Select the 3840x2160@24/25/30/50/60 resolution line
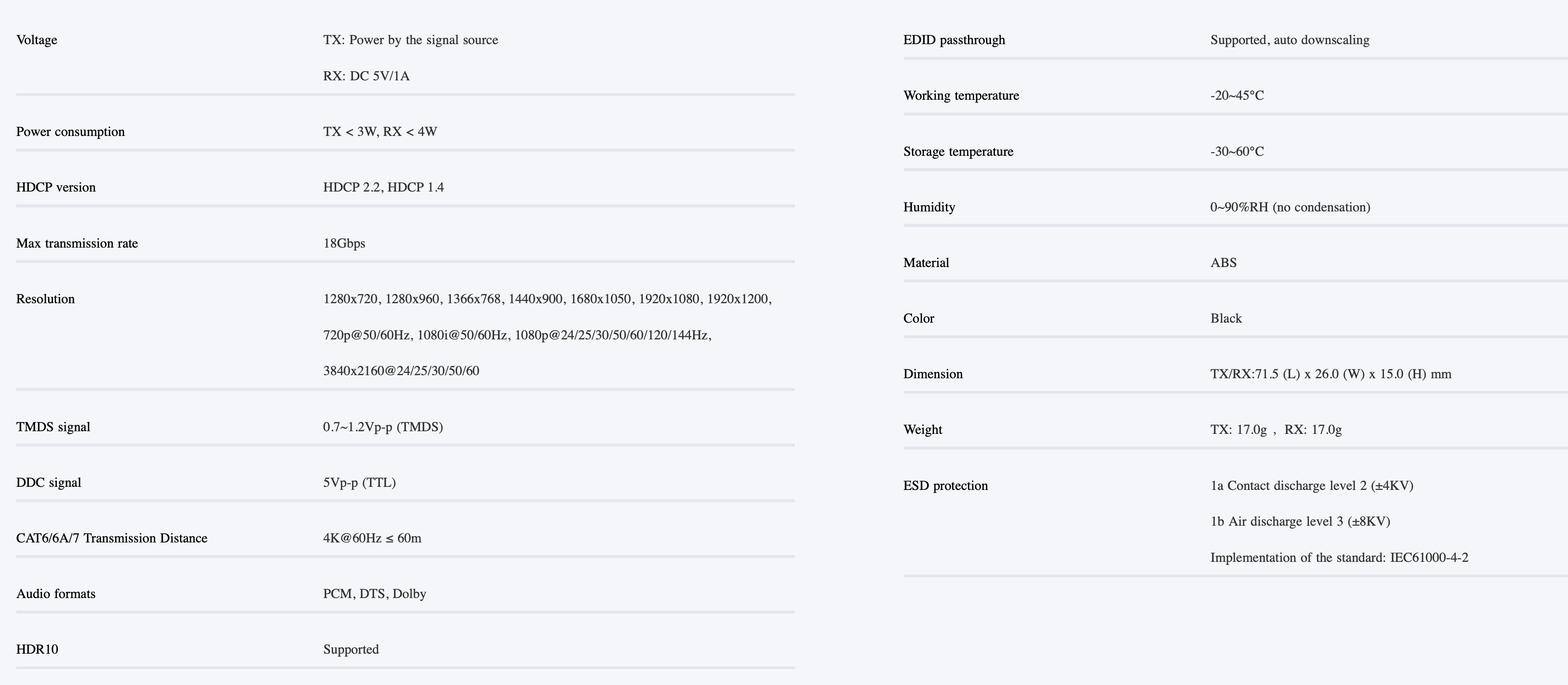 [401, 371]
